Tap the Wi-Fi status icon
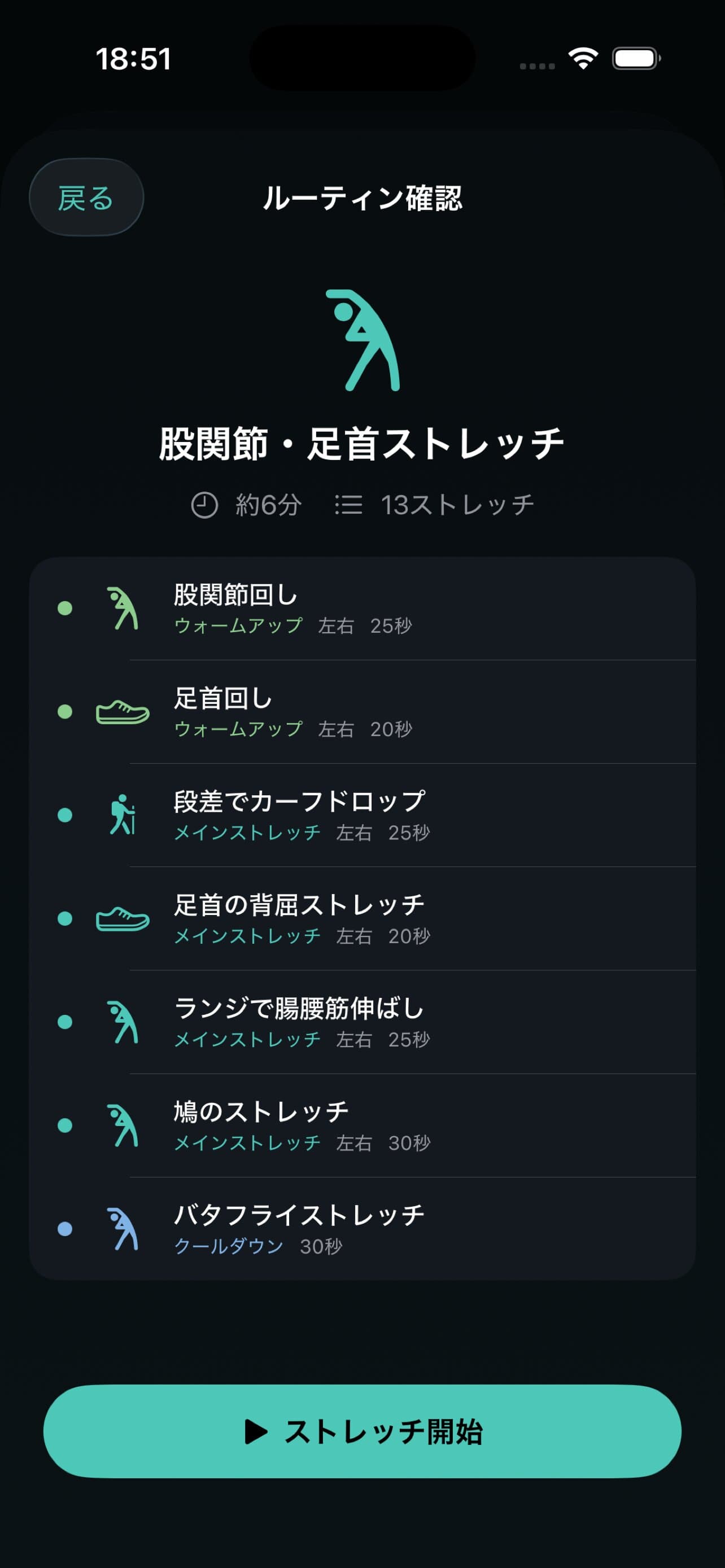 583,59
